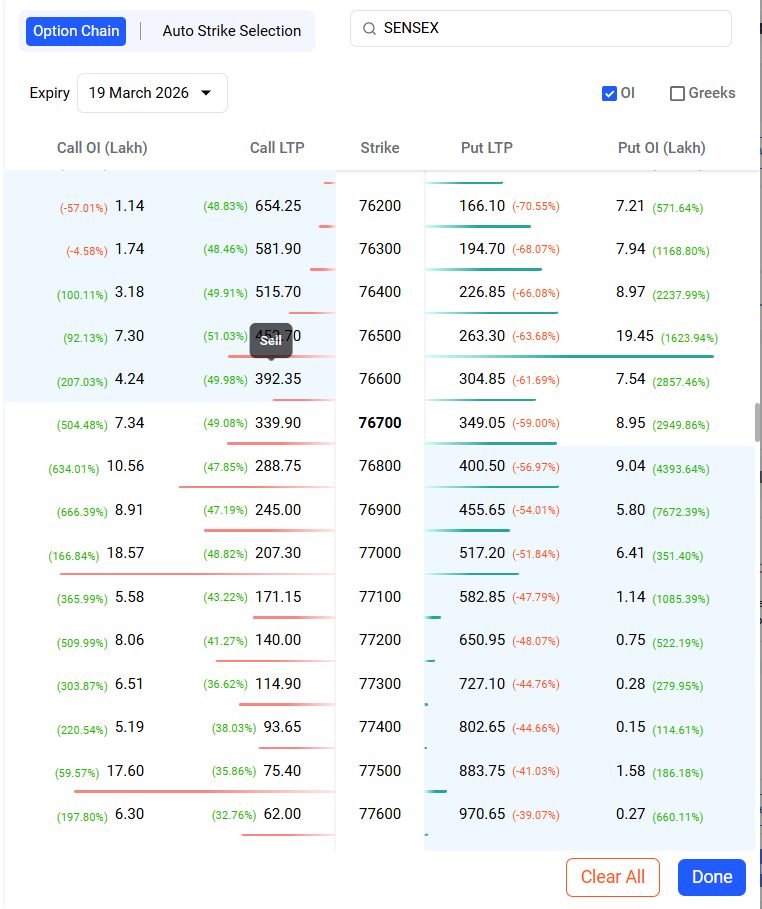Click the Put OI (Lakh) column header

coord(661,148)
